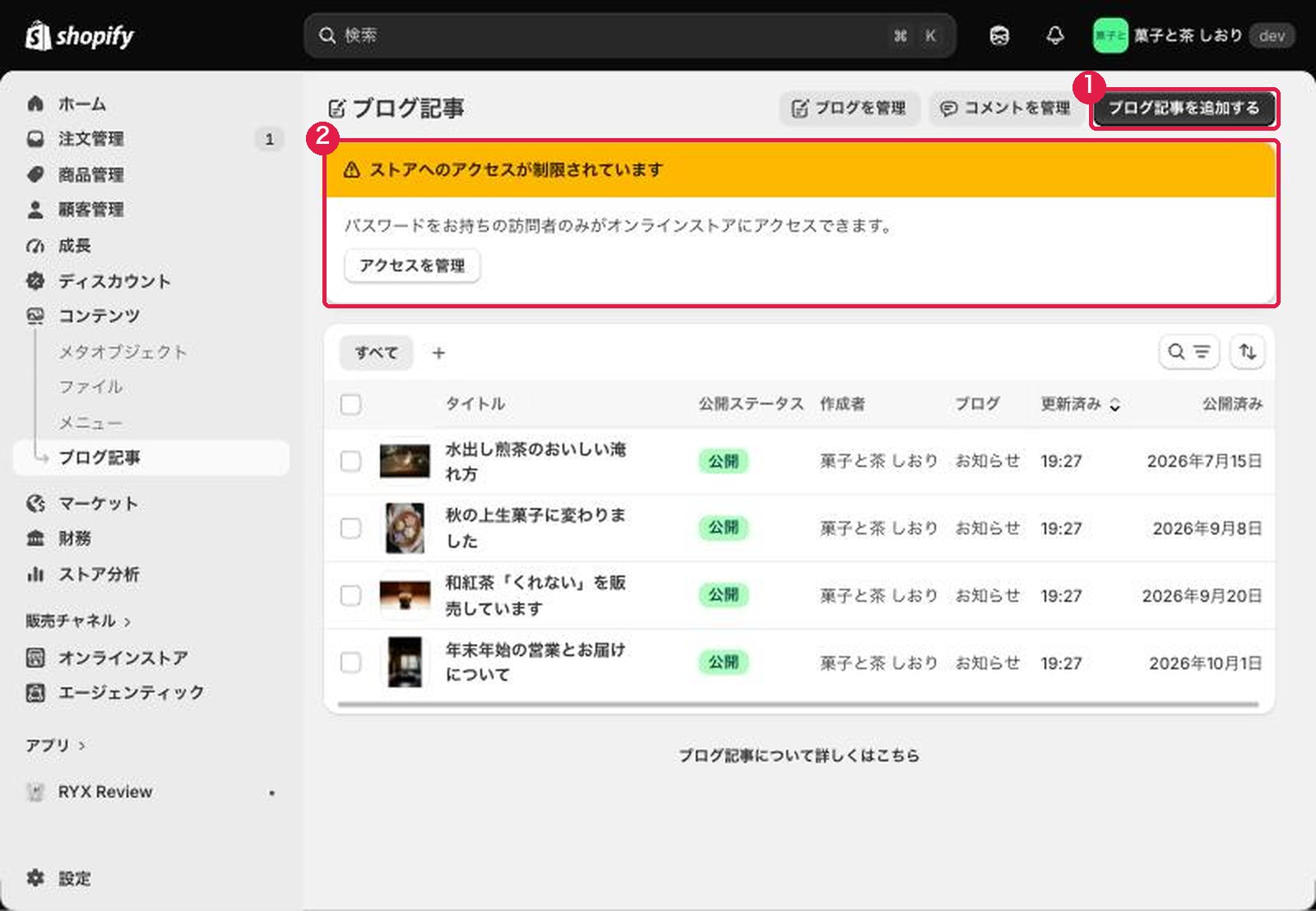Toggle the select-all checkbox in table header
Viewport: 1316px width, 911px height.
pyautogui.click(x=351, y=404)
